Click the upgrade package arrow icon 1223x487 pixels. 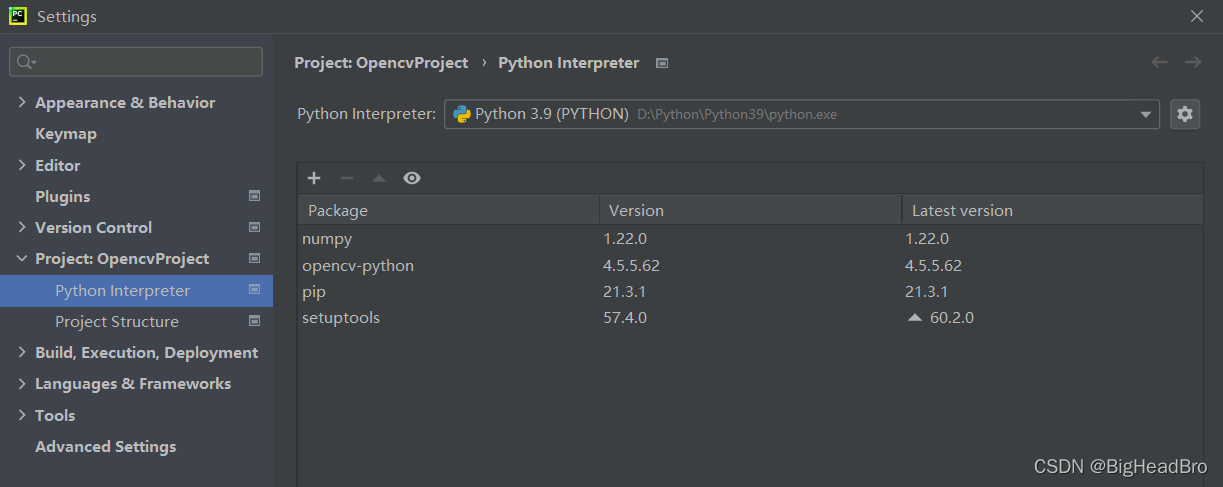[x=379, y=178]
